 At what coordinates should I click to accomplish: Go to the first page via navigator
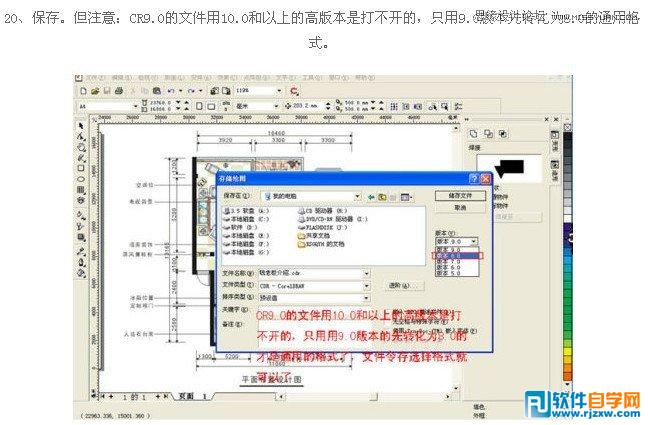[x=102, y=396]
